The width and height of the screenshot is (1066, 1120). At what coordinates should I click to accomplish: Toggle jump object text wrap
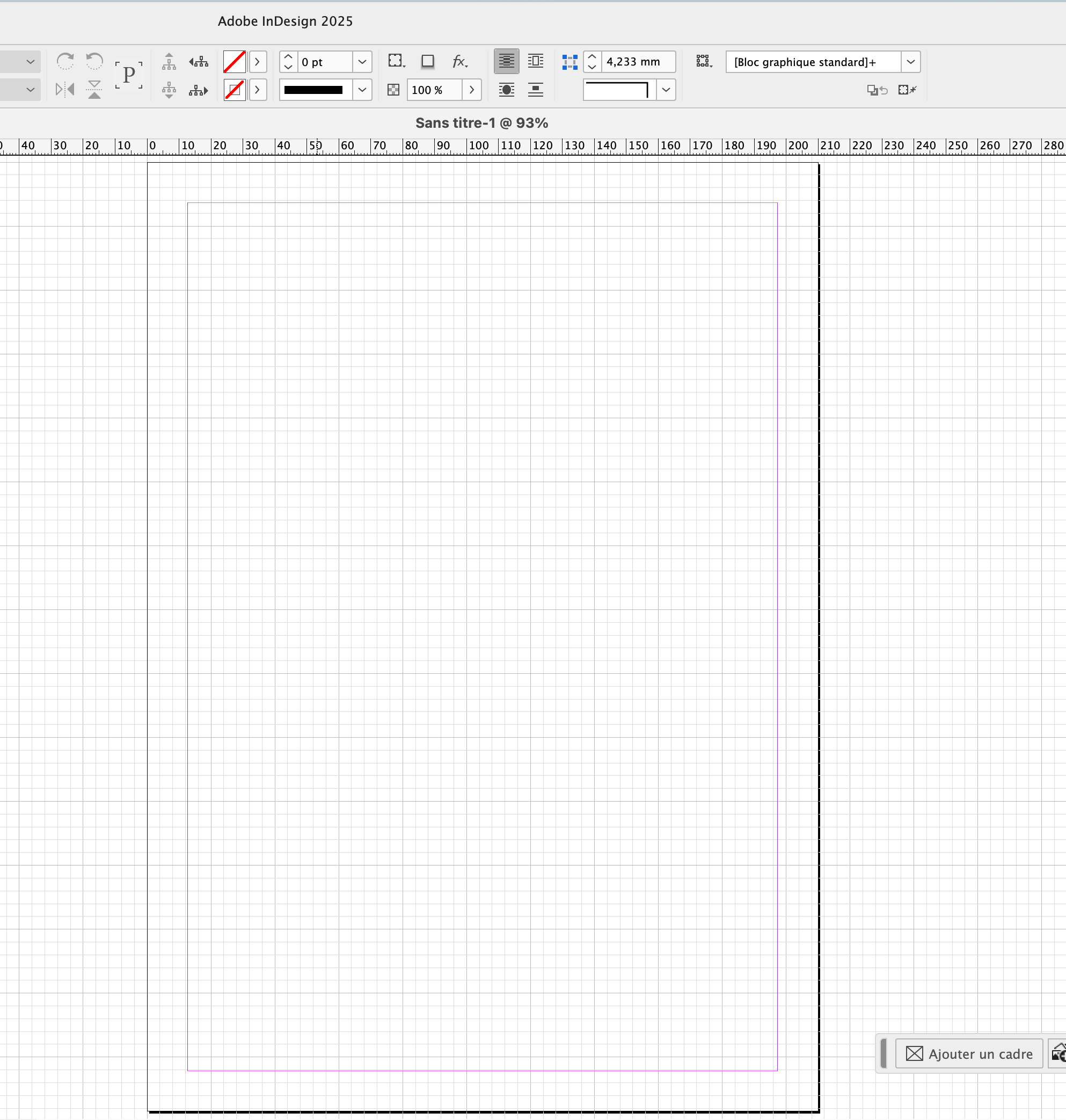pyautogui.click(x=535, y=89)
